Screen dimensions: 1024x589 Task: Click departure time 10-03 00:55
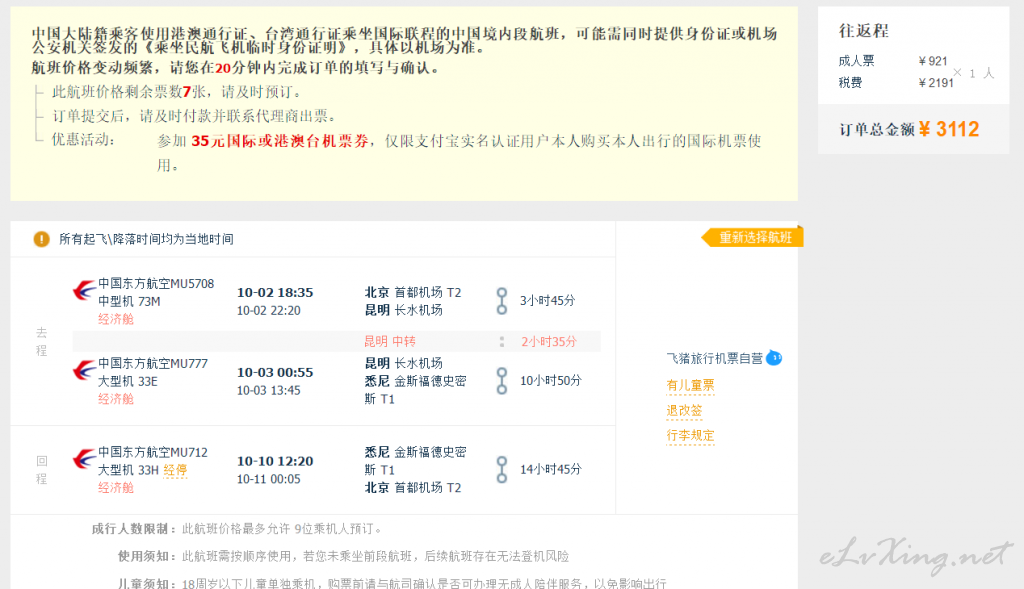[x=275, y=372]
